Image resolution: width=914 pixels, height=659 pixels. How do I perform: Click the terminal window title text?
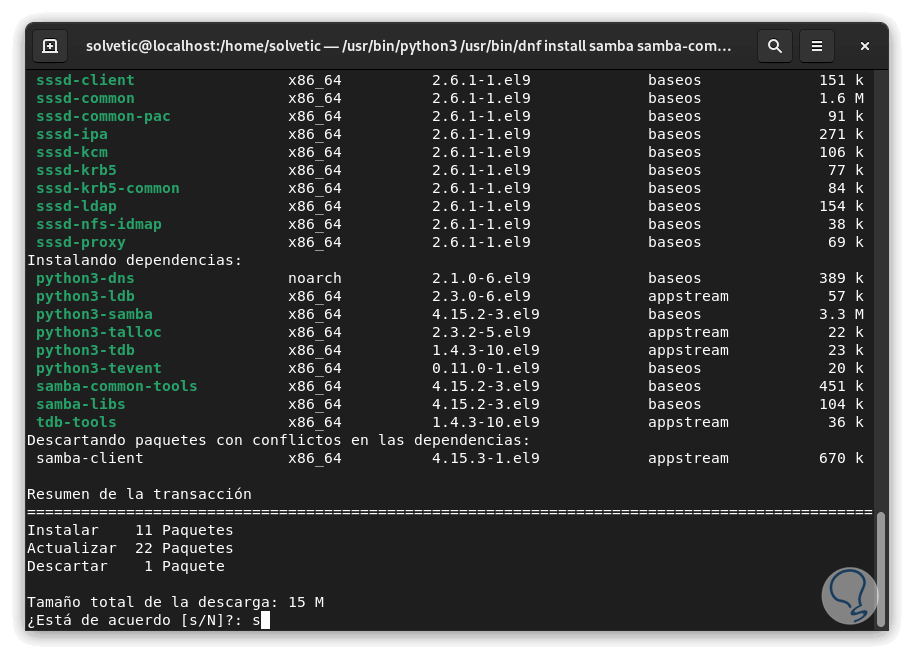[408, 46]
